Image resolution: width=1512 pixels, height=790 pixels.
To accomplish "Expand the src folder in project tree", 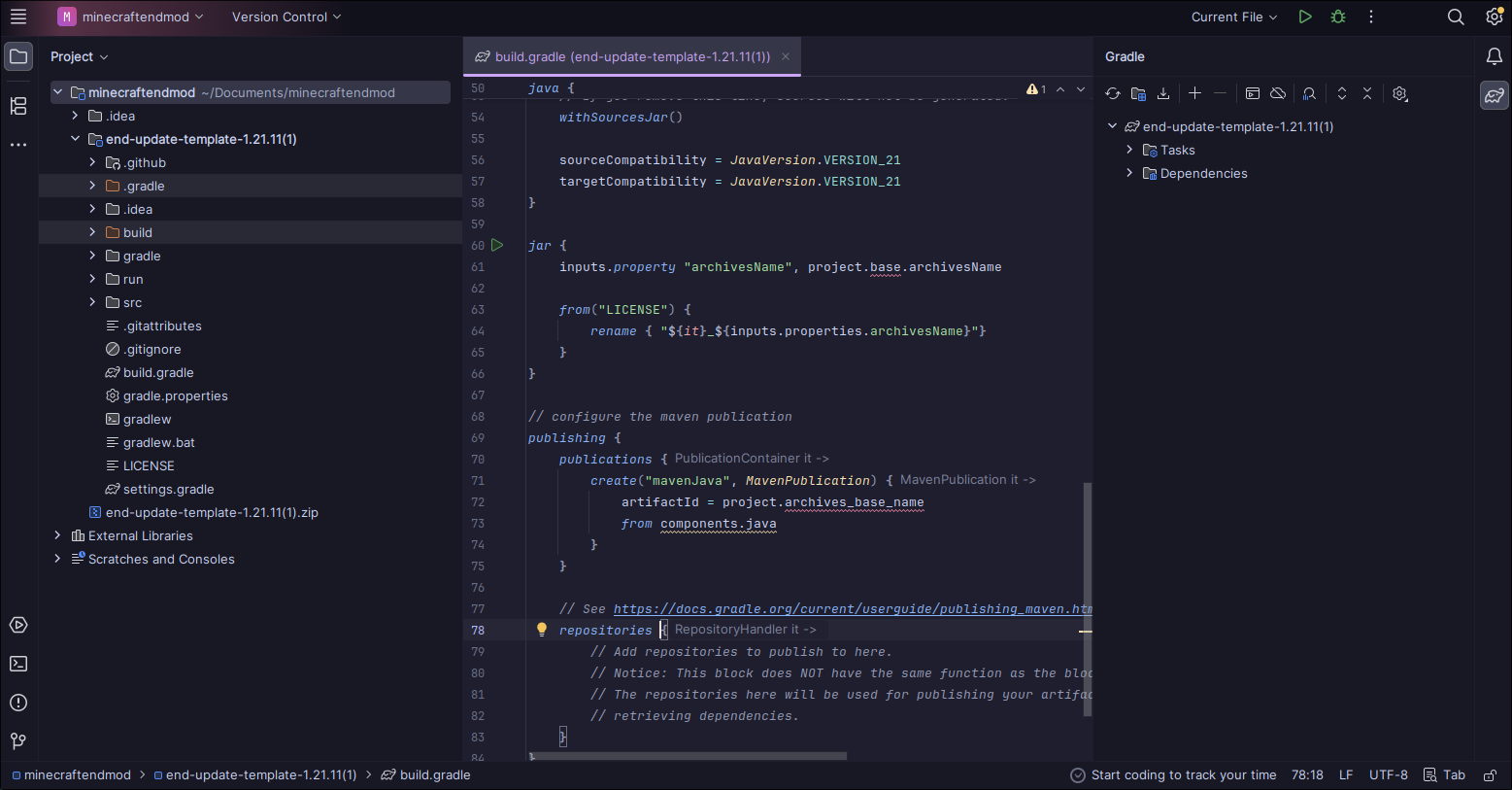I will (92, 302).
